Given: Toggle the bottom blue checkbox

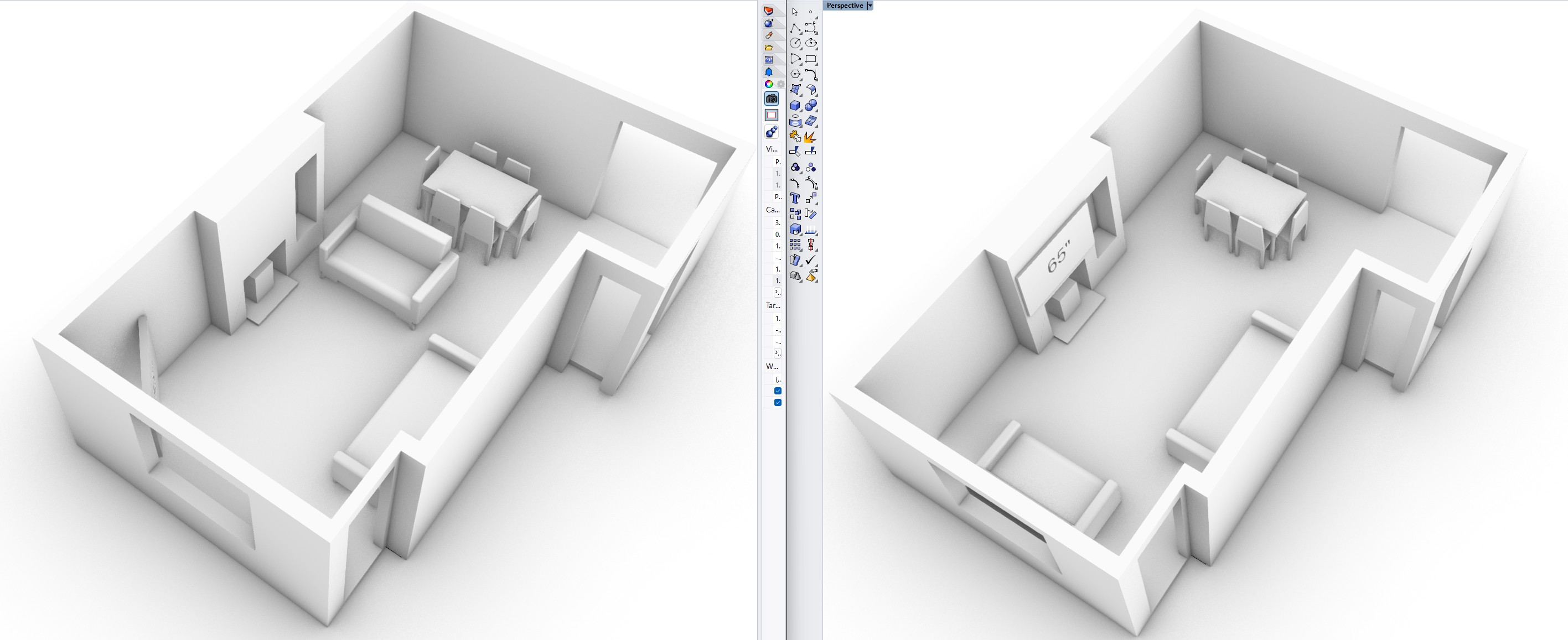Looking at the screenshot, I should (x=777, y=402).
